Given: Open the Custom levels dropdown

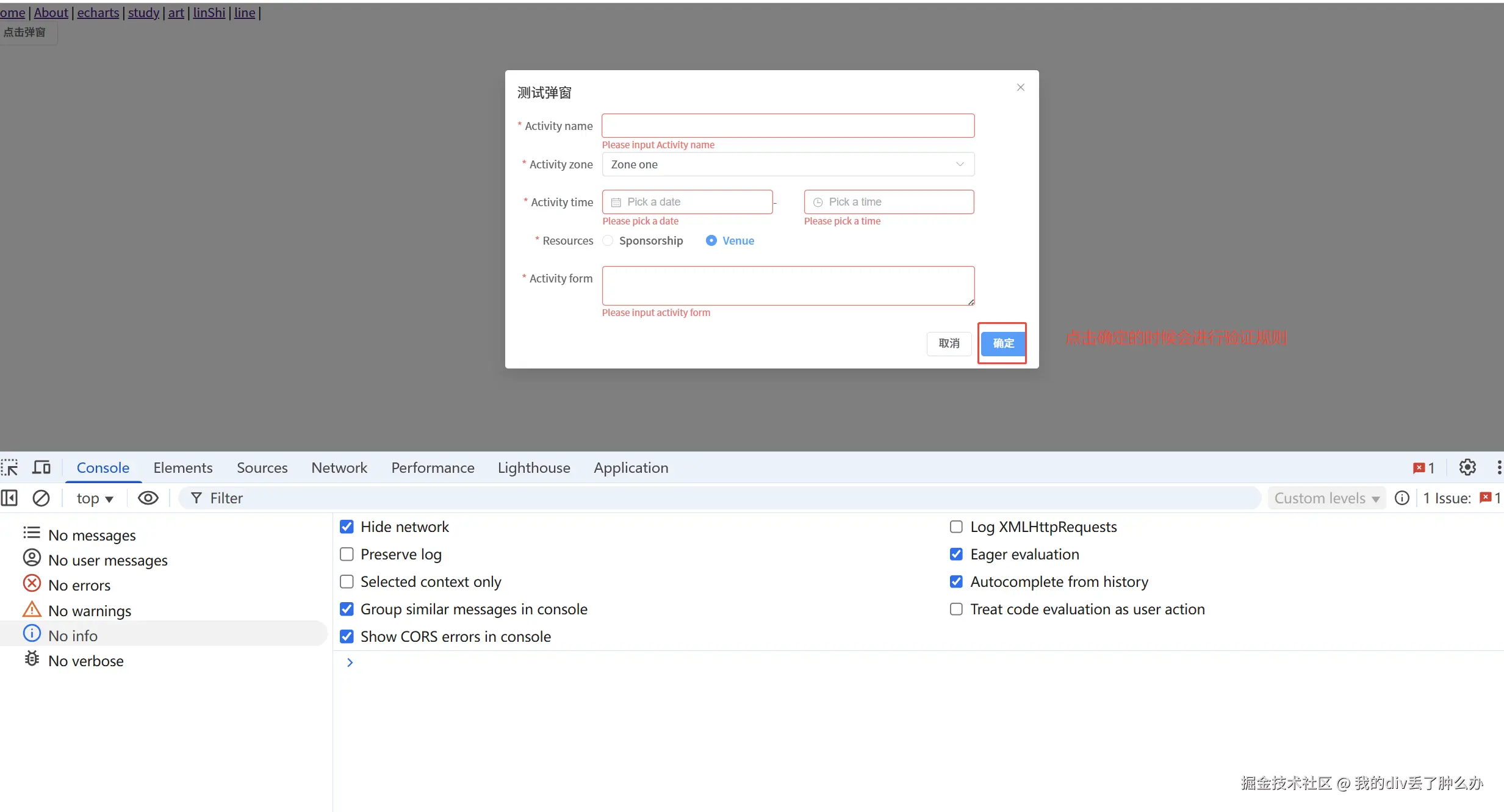Looking at the screenshot, I should (1326, 498).
